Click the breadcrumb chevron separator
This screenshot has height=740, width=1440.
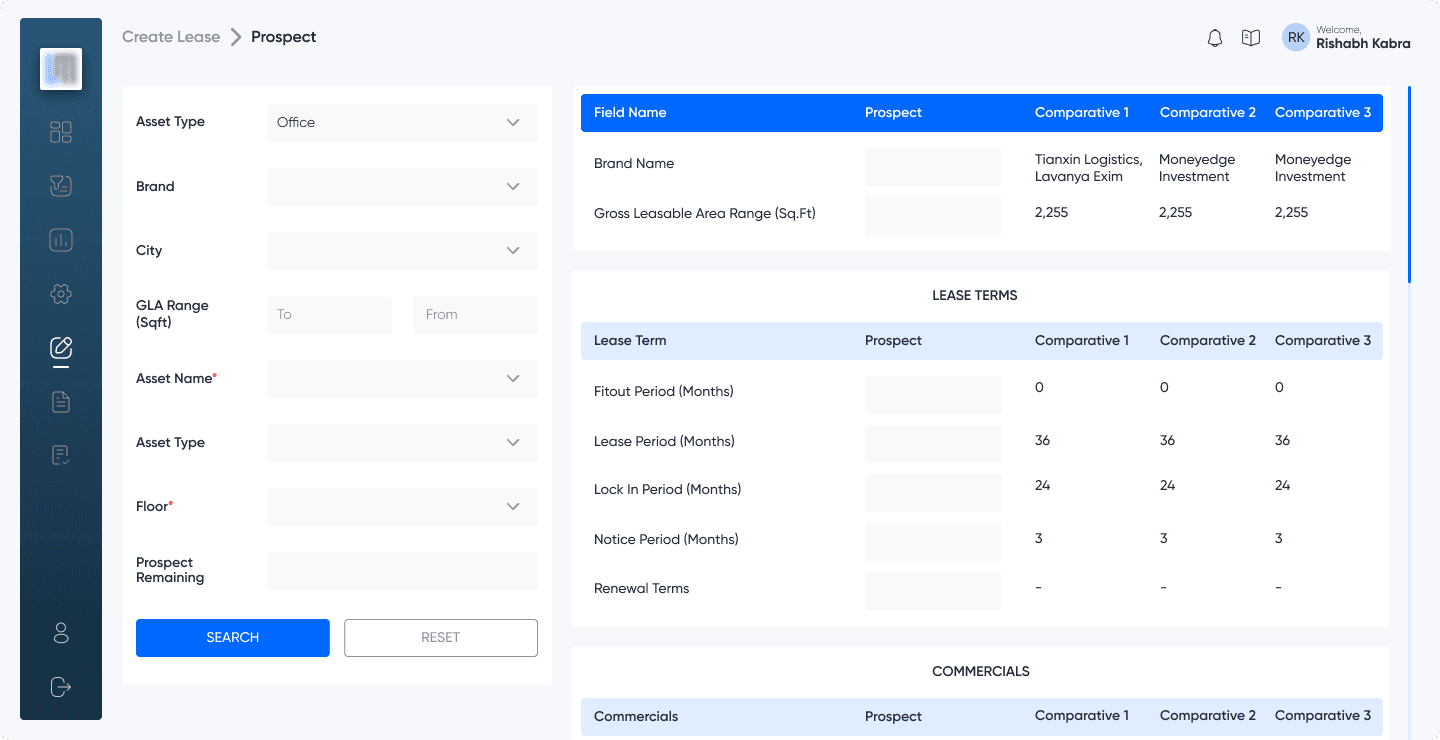[x=236, y=37]
